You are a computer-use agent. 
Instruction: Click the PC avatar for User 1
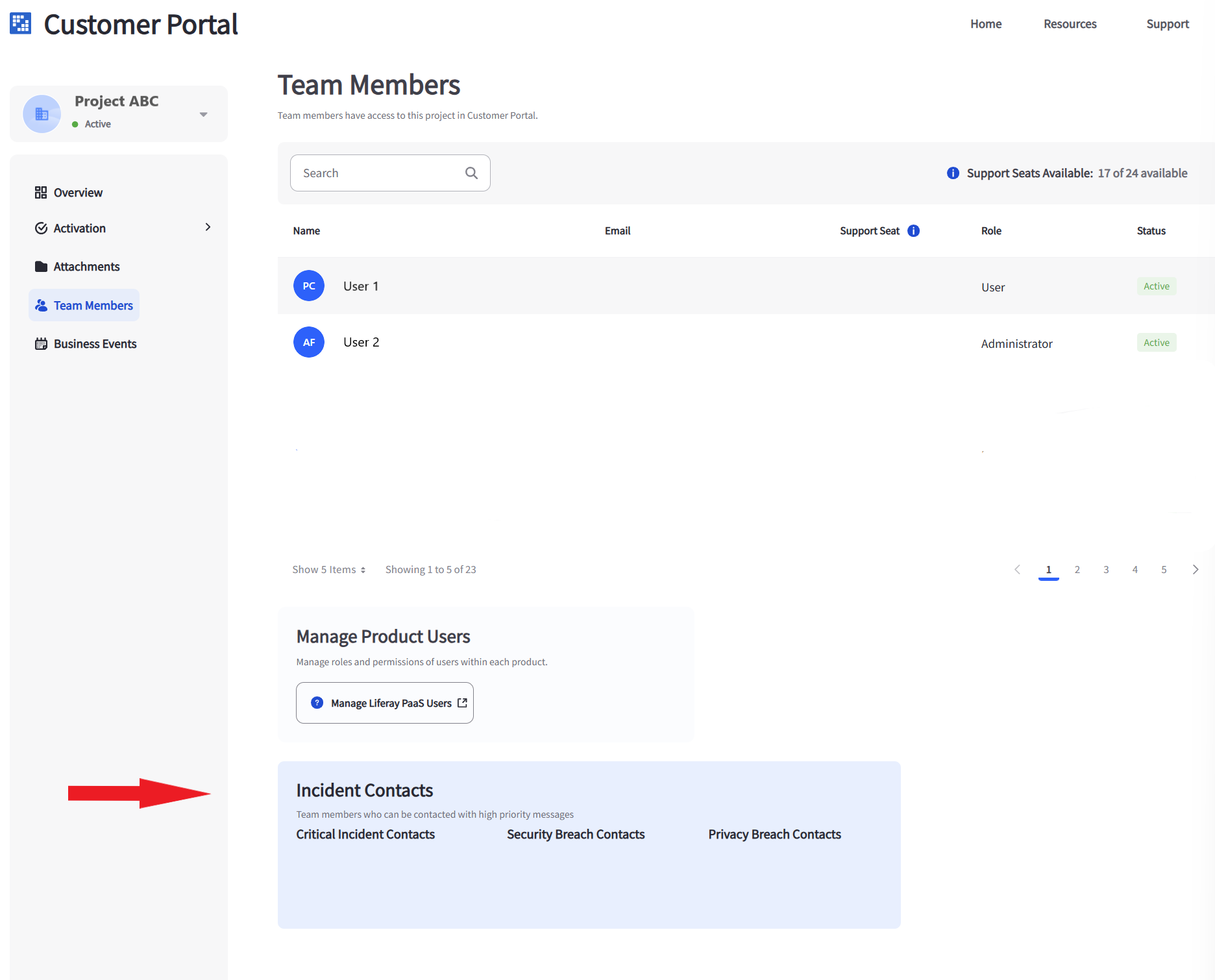coord(309,286)
